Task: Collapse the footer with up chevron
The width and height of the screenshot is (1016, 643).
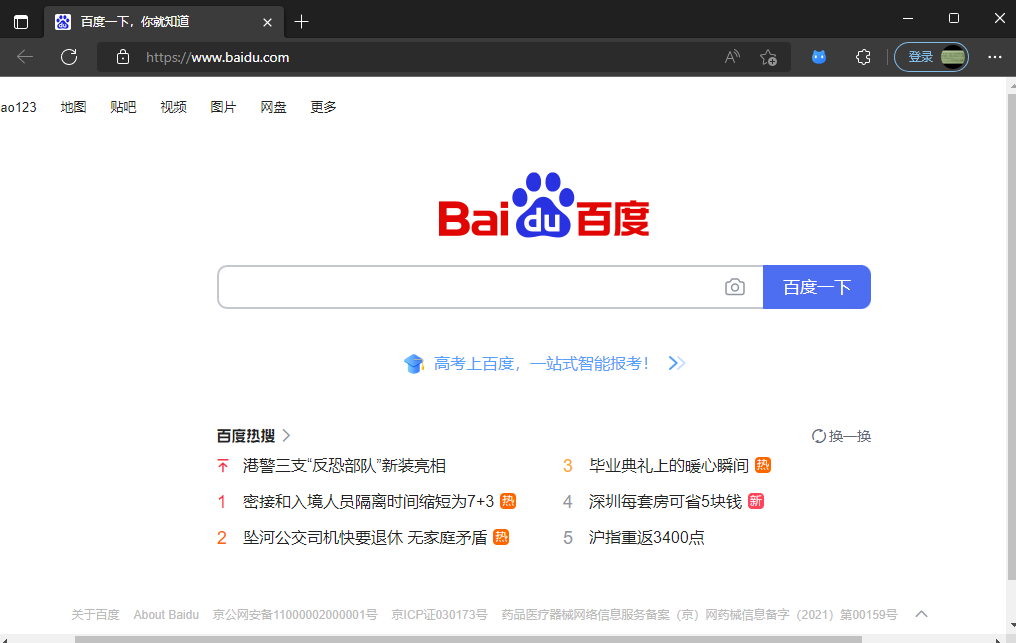Action: (x=921, y=614)
